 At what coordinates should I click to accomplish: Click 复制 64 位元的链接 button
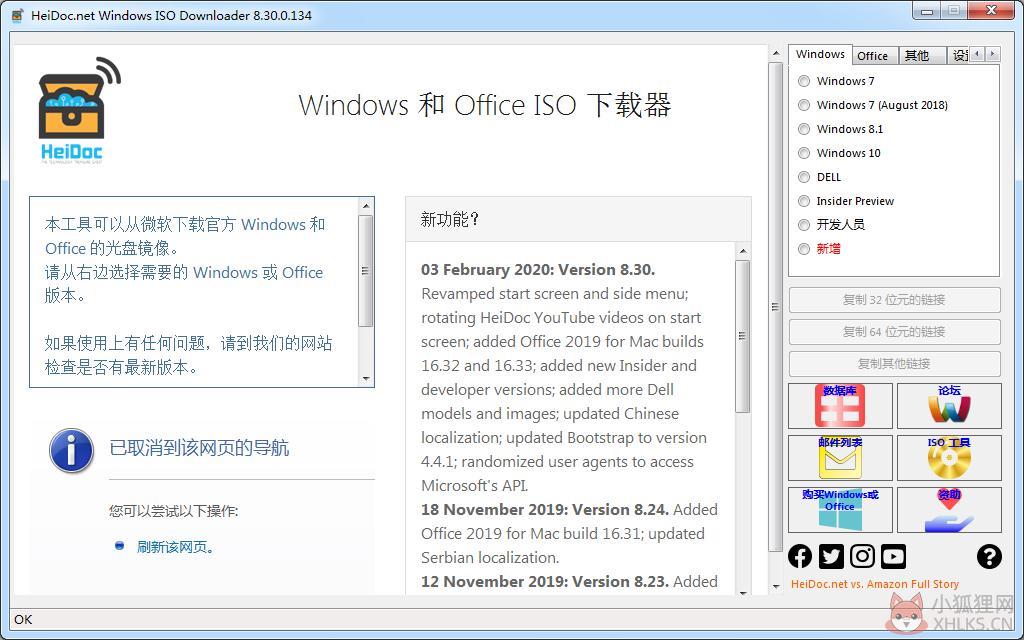[894, 332]
